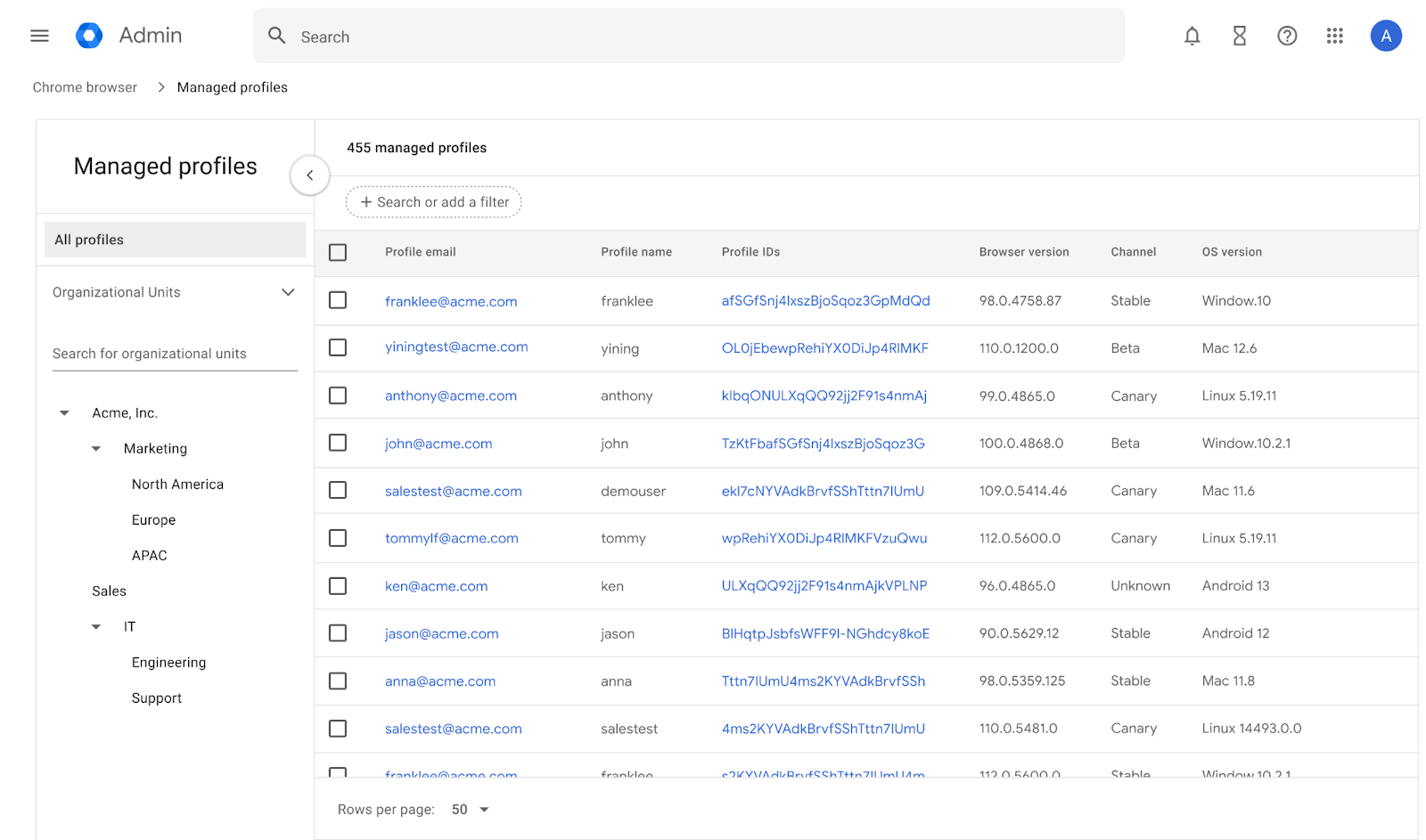The image size is (1426, 840).
Task: Open the Rows per page dropdown
Action: coord(471,810)
